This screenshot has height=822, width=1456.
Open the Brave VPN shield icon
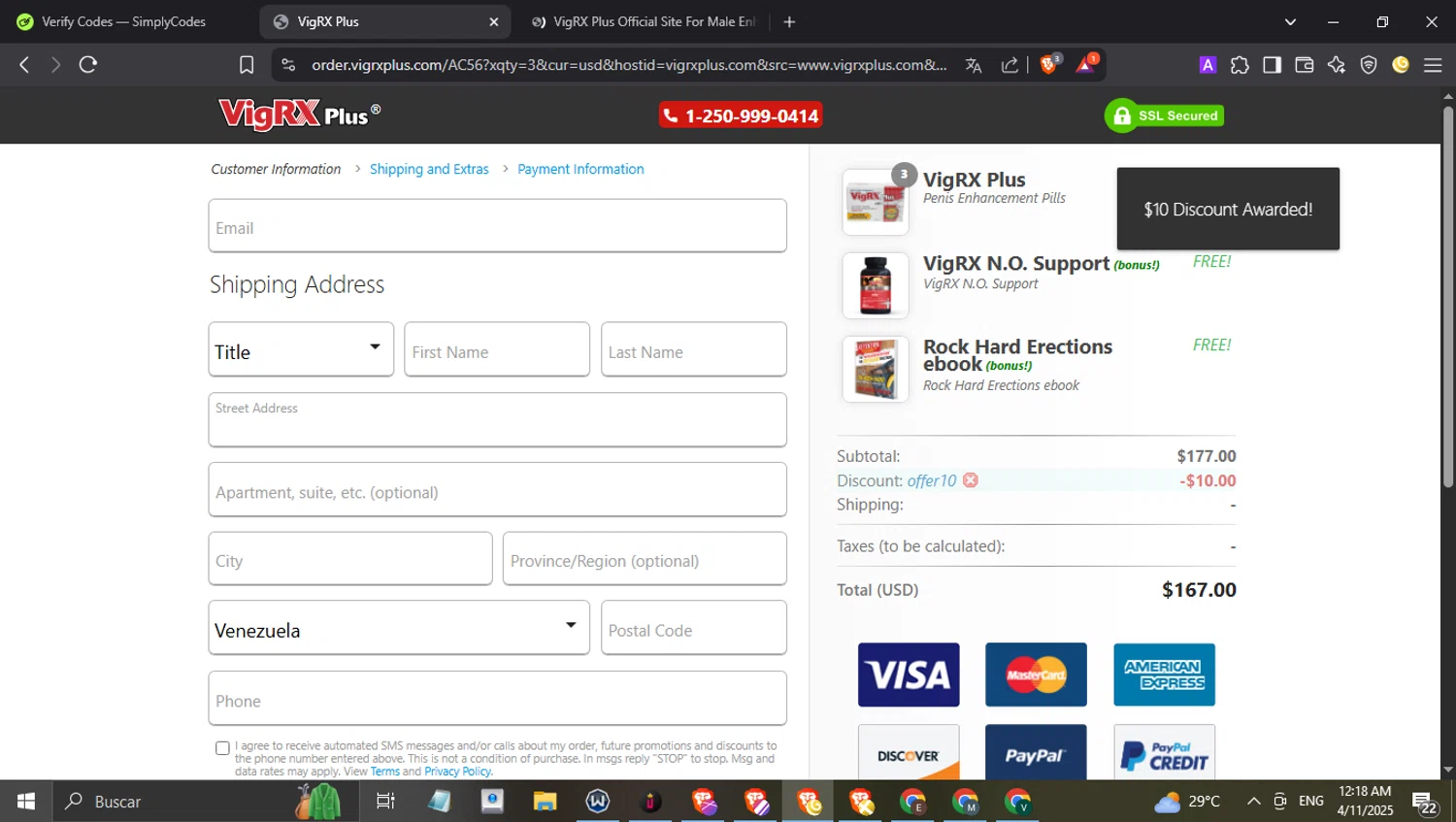(1369, 65)
